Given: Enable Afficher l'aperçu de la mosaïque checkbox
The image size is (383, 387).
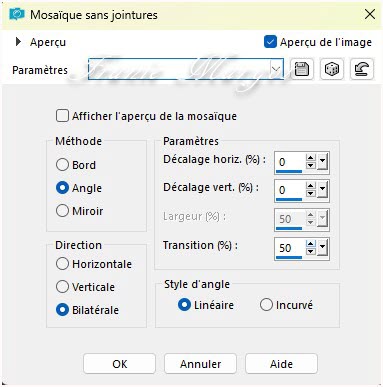Looking at the screenshot, I should 62,116.
